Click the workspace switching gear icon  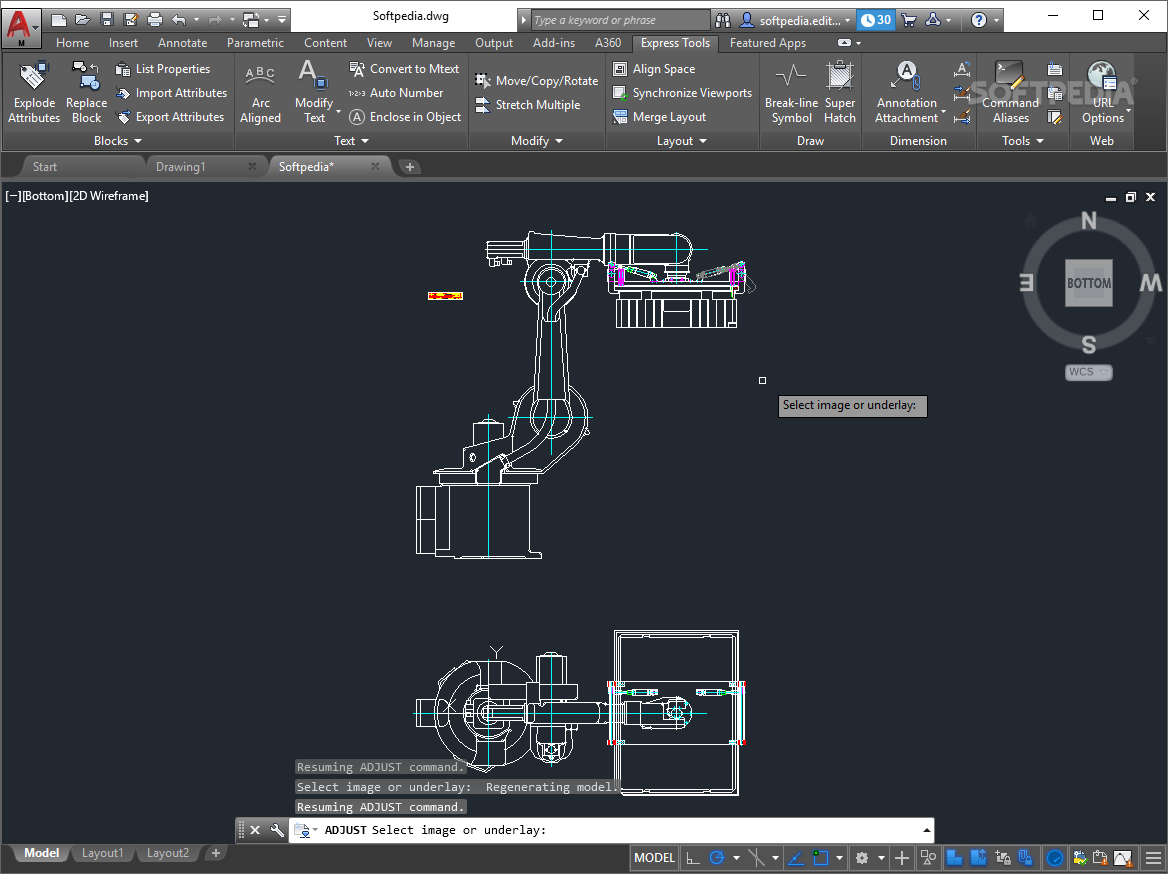pyautogui.click(x=862, y=858)
